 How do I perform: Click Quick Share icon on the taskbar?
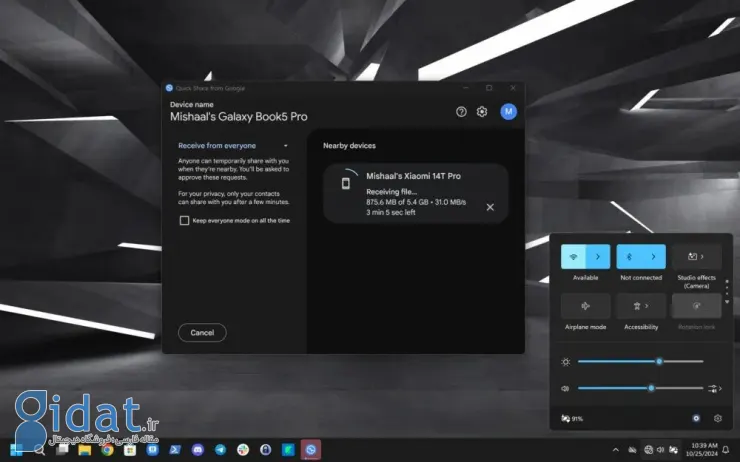[x=311, y=450]
